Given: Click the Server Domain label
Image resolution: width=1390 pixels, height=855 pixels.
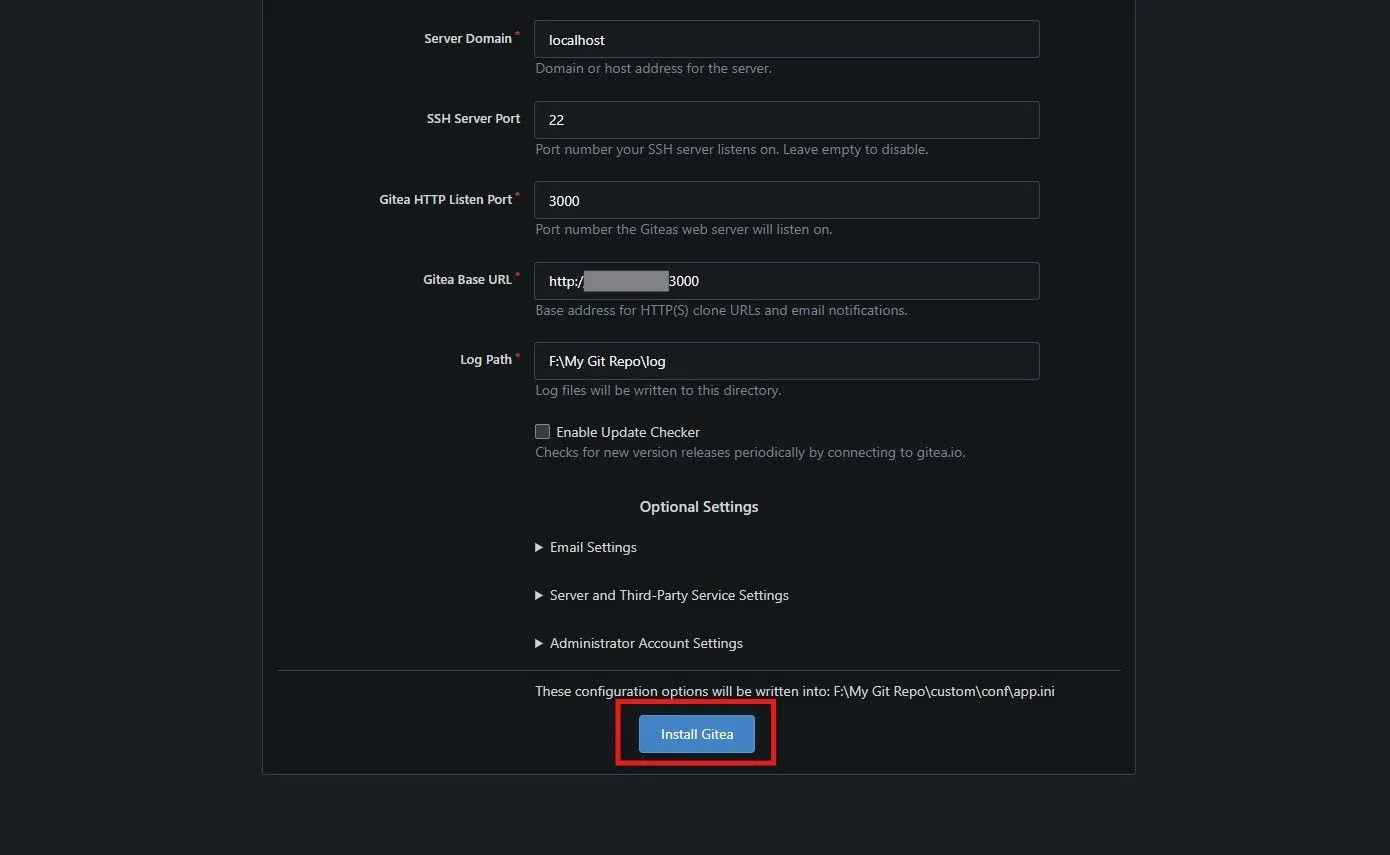Looking at the screenshot, I should [x=468, y=38].
